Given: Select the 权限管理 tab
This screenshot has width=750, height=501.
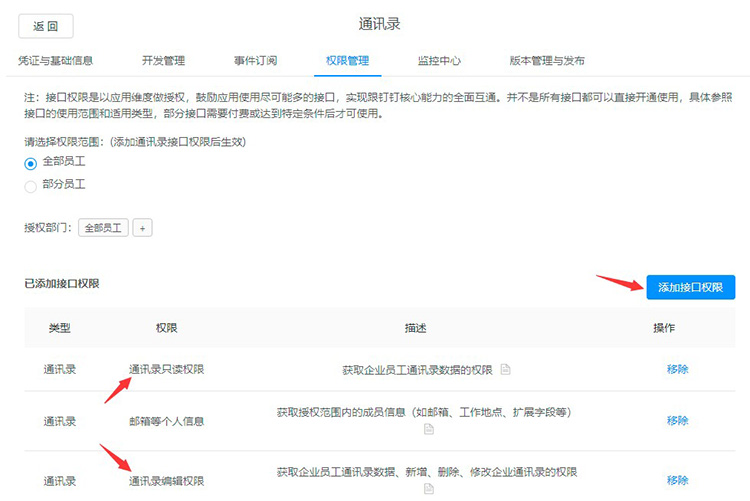Looking at the screenshot, I should tap(347, 61).
